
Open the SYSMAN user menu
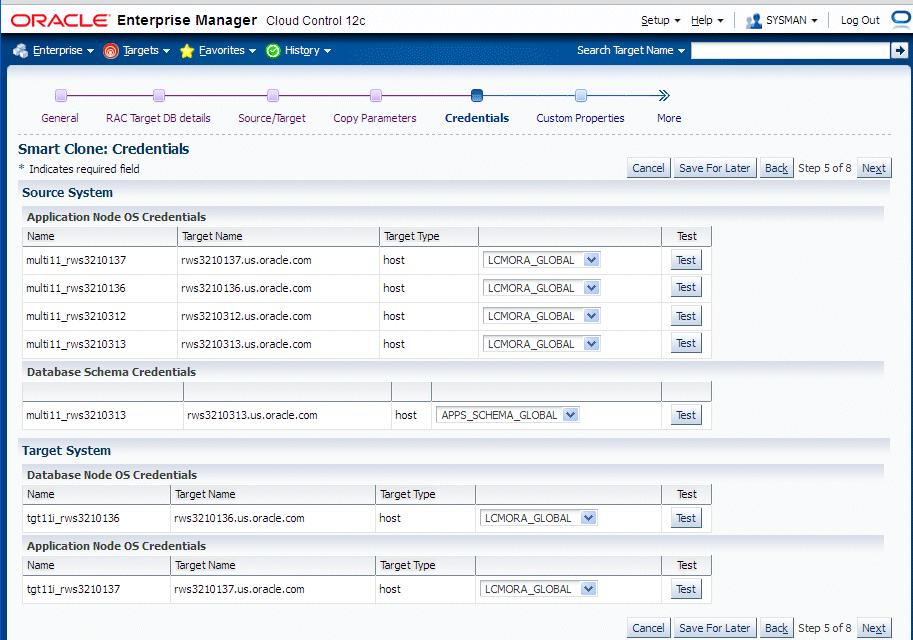[791, 20]
